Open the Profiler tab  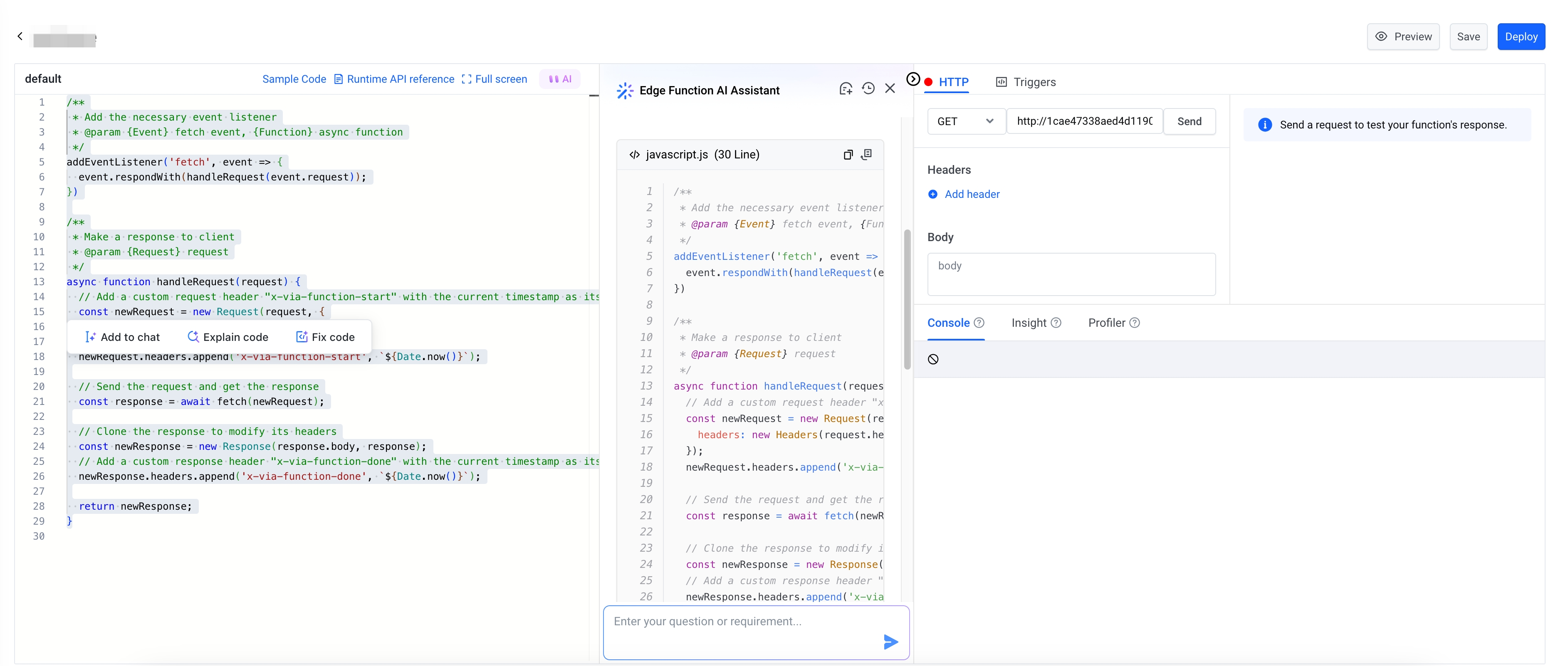(x=1106, y=323)
